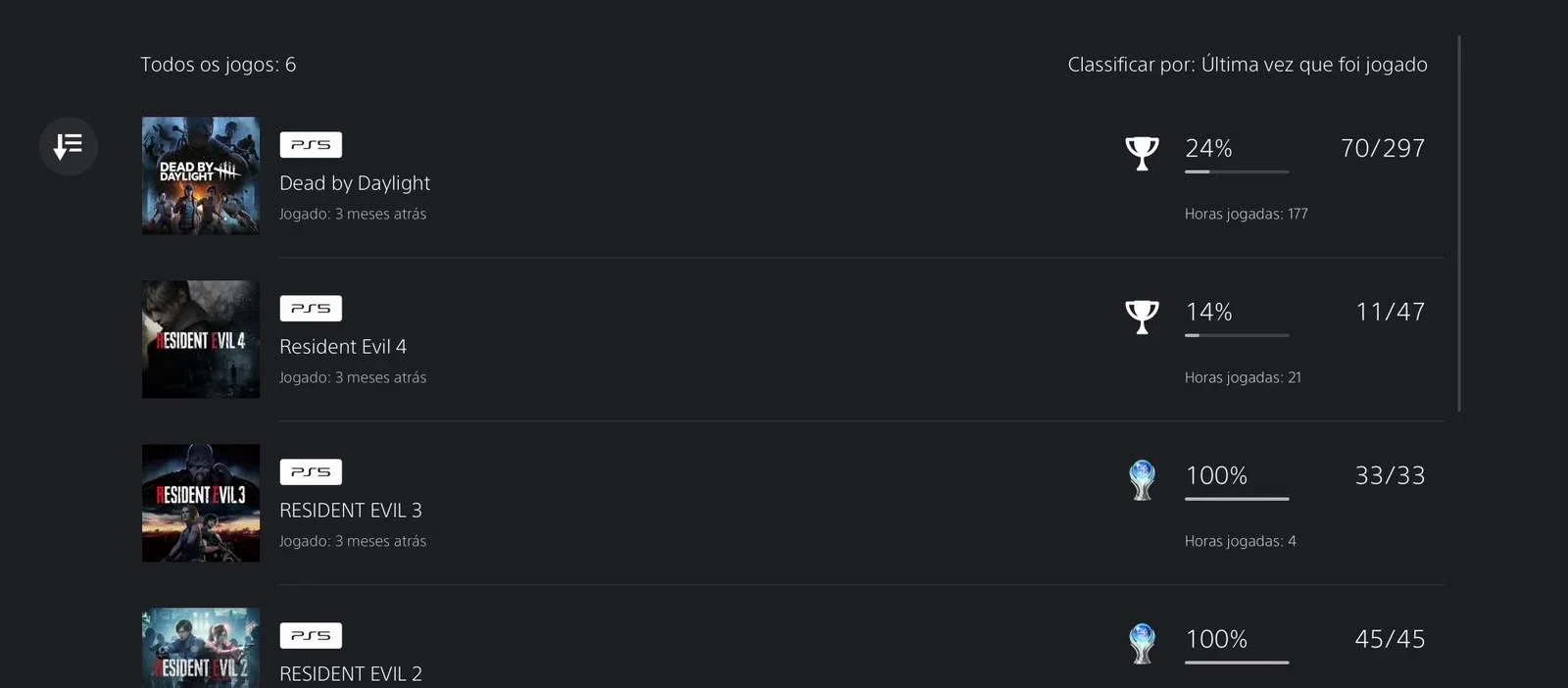1568x688 pixels.
Task: Click the sort order icon button
Action: (x=68, y=146)
